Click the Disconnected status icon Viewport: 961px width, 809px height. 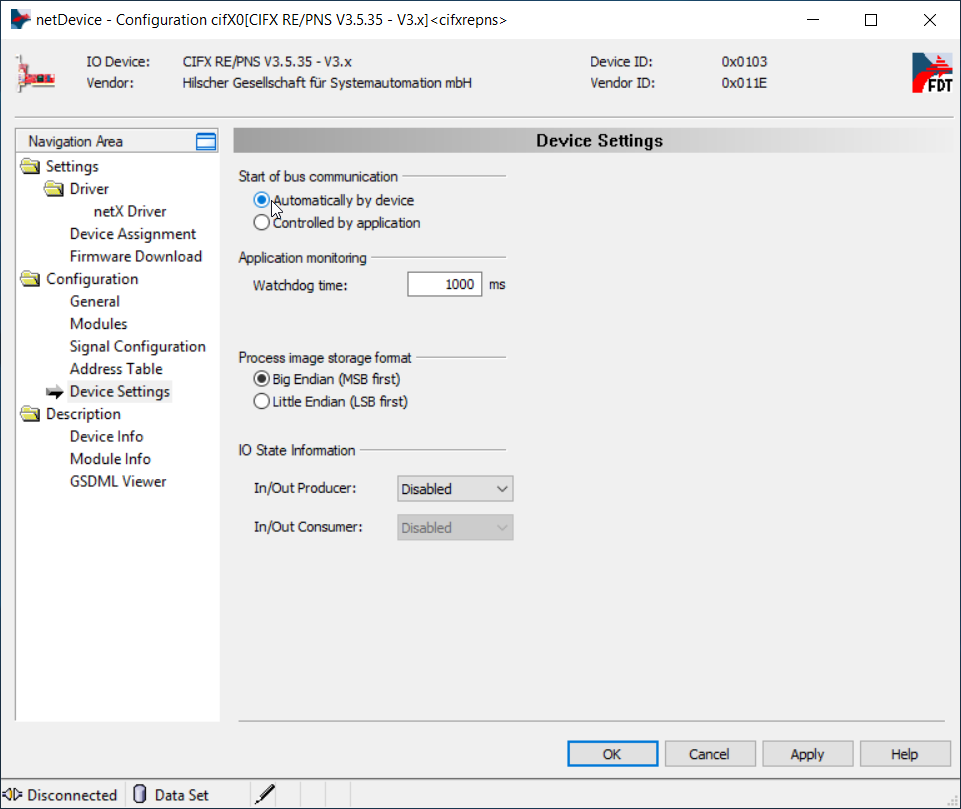point(13,795)
